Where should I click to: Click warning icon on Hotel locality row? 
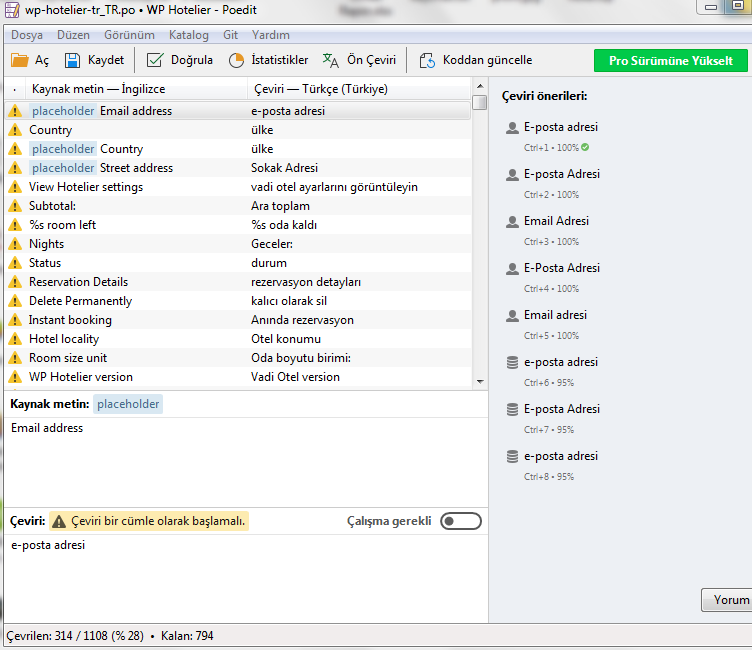(15, 339)
